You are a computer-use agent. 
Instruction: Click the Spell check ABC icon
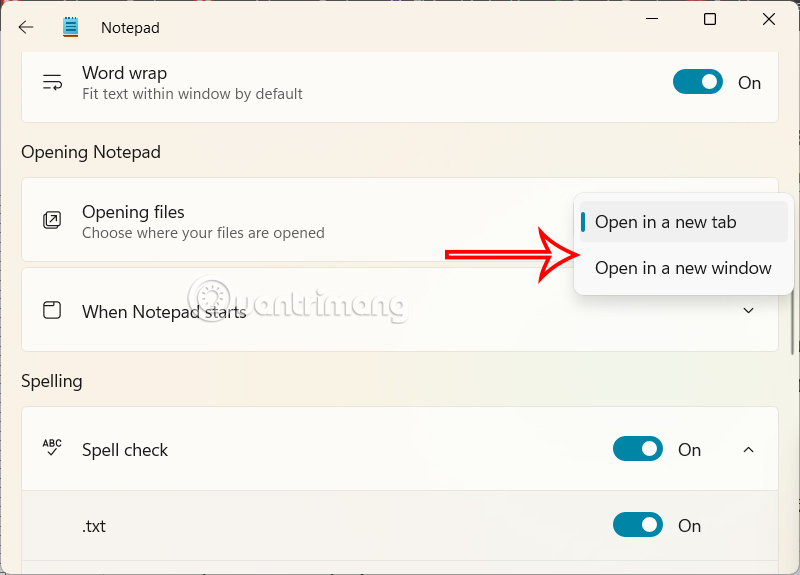[52, 447]
